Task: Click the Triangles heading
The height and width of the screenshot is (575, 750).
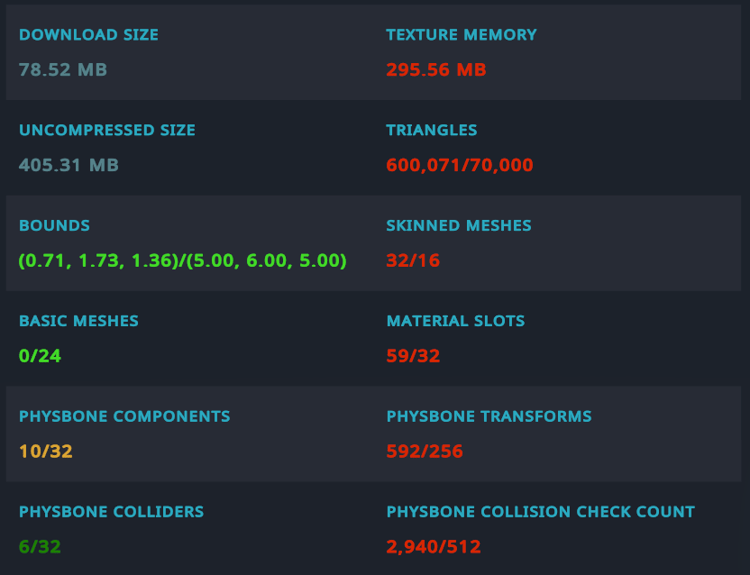Action: 431,130
